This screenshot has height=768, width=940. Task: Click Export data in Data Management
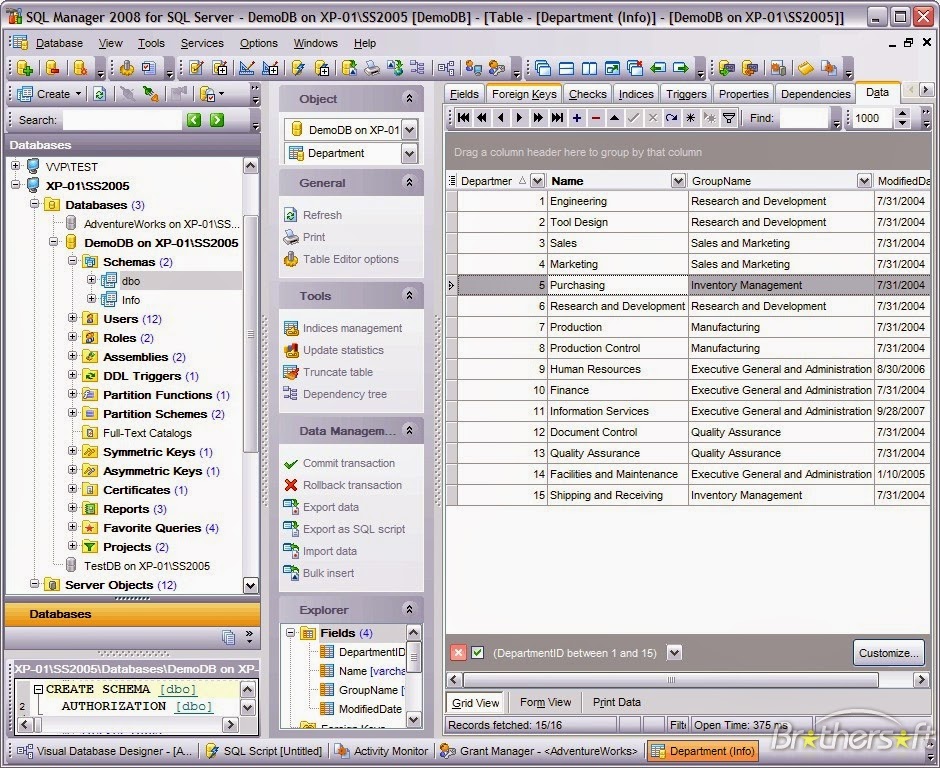(330, 507)
